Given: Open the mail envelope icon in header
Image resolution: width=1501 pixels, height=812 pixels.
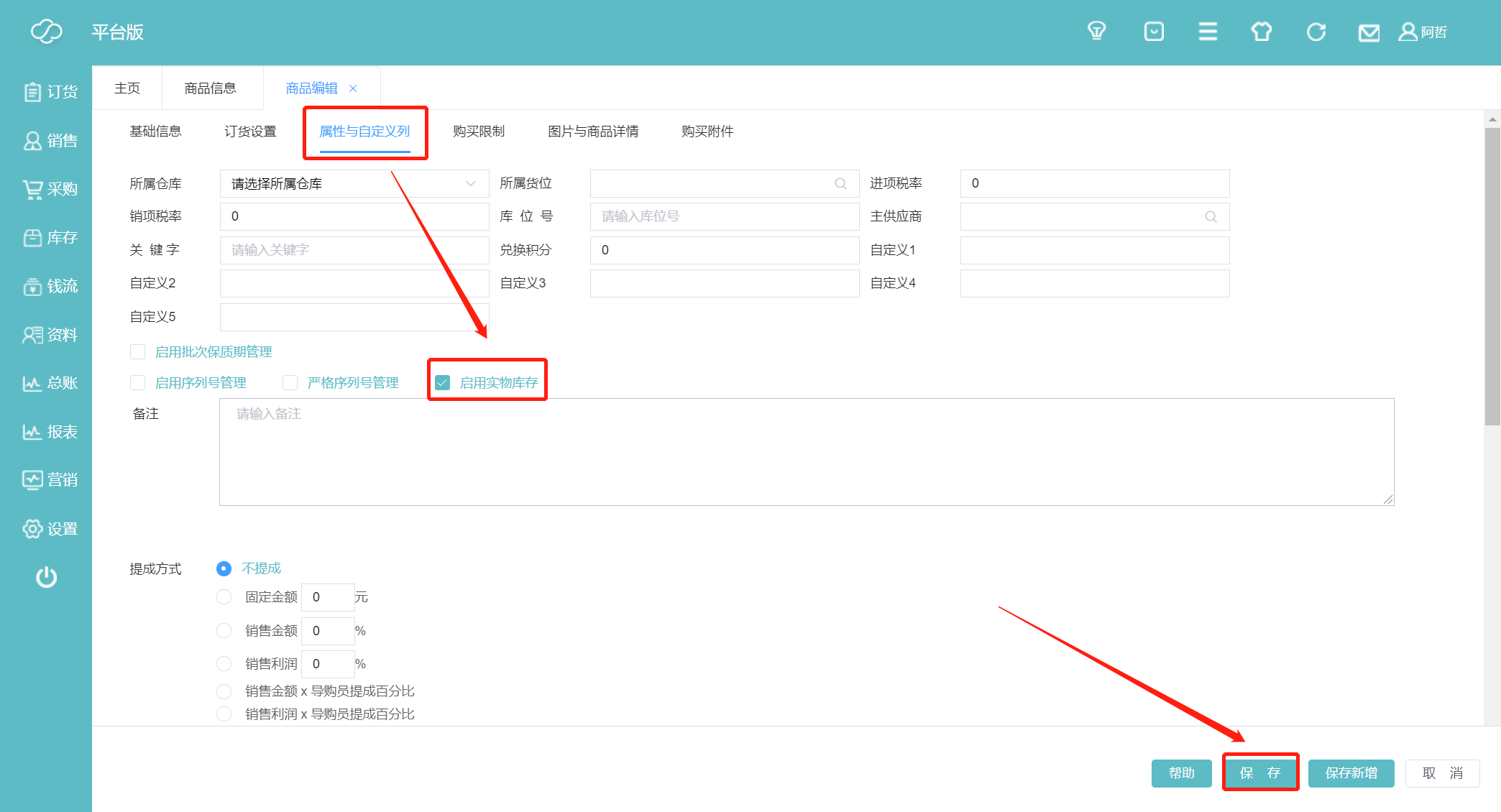Looking at the screenshot, I should 1369,32.
